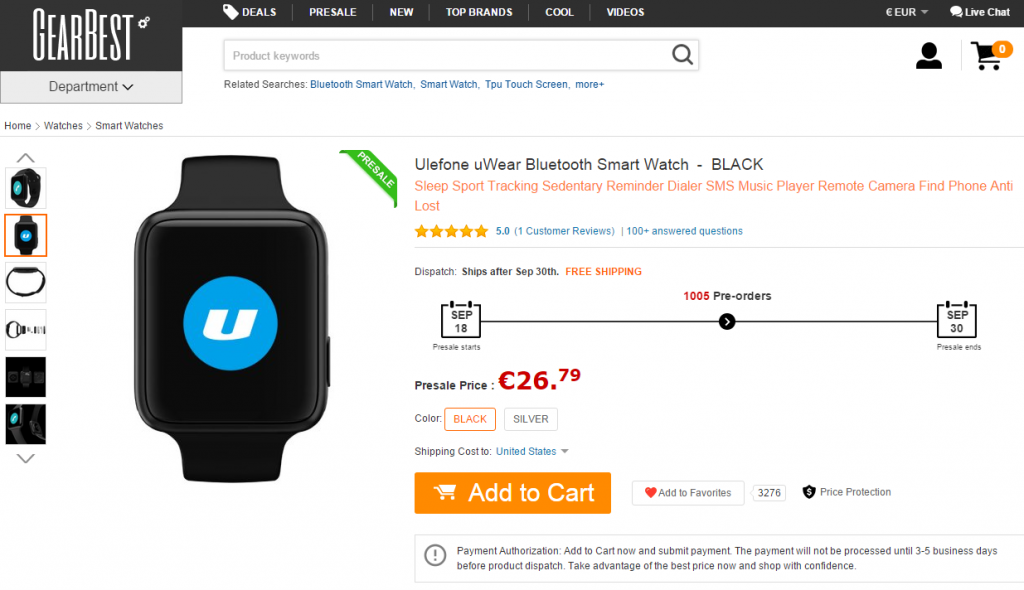Click the Deals tag icon
This screenshot has height=590, width=1024.
click(230, 12)
